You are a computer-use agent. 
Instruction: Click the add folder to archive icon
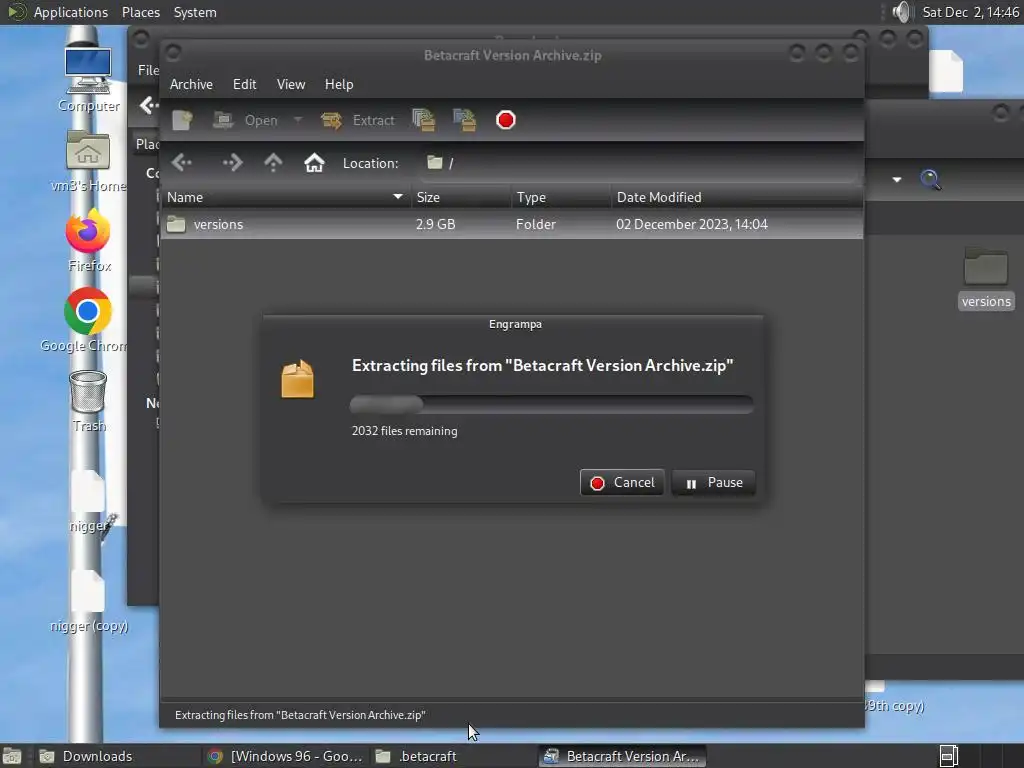point(464,120)
